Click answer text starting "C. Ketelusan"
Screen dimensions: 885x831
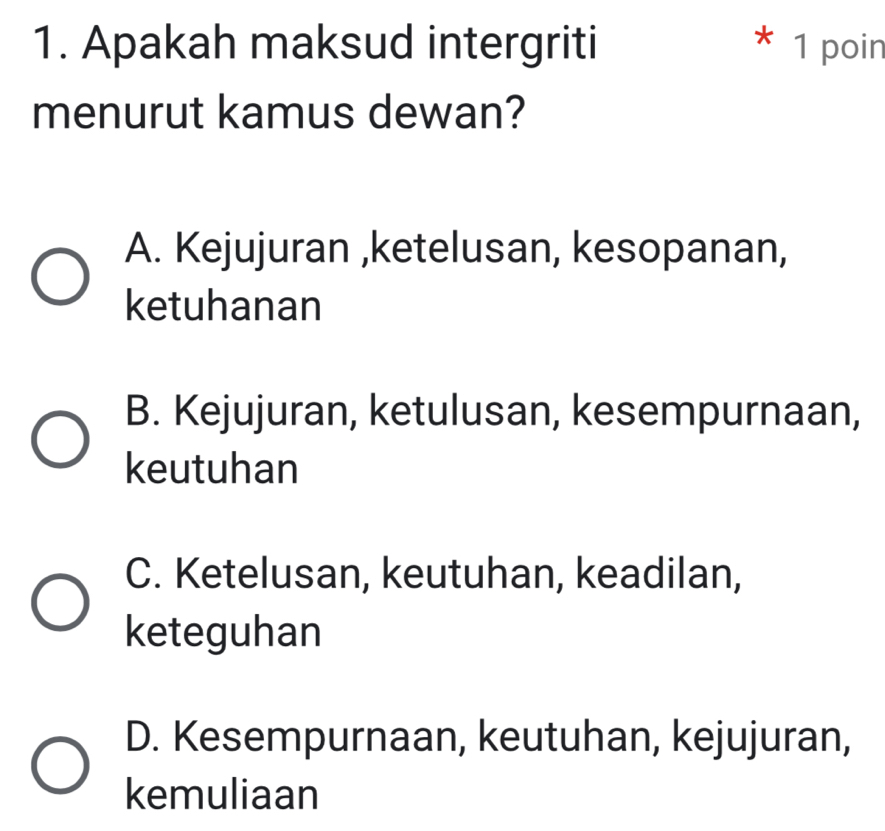click(x=435, y=575)
